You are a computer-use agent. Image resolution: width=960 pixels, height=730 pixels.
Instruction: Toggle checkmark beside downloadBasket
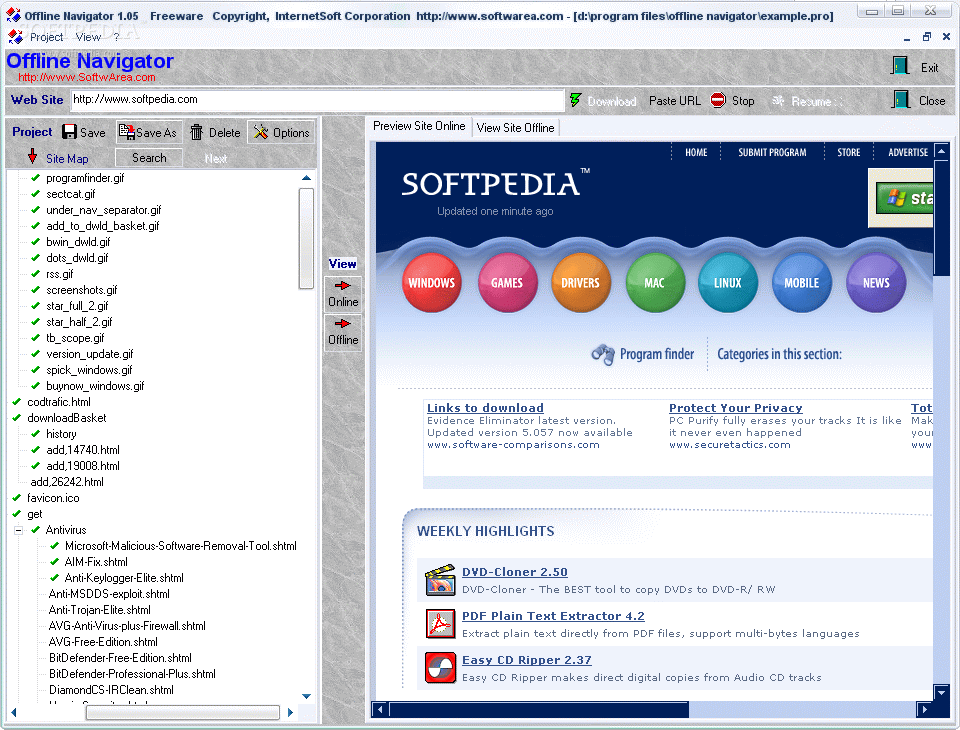[17, 417]
